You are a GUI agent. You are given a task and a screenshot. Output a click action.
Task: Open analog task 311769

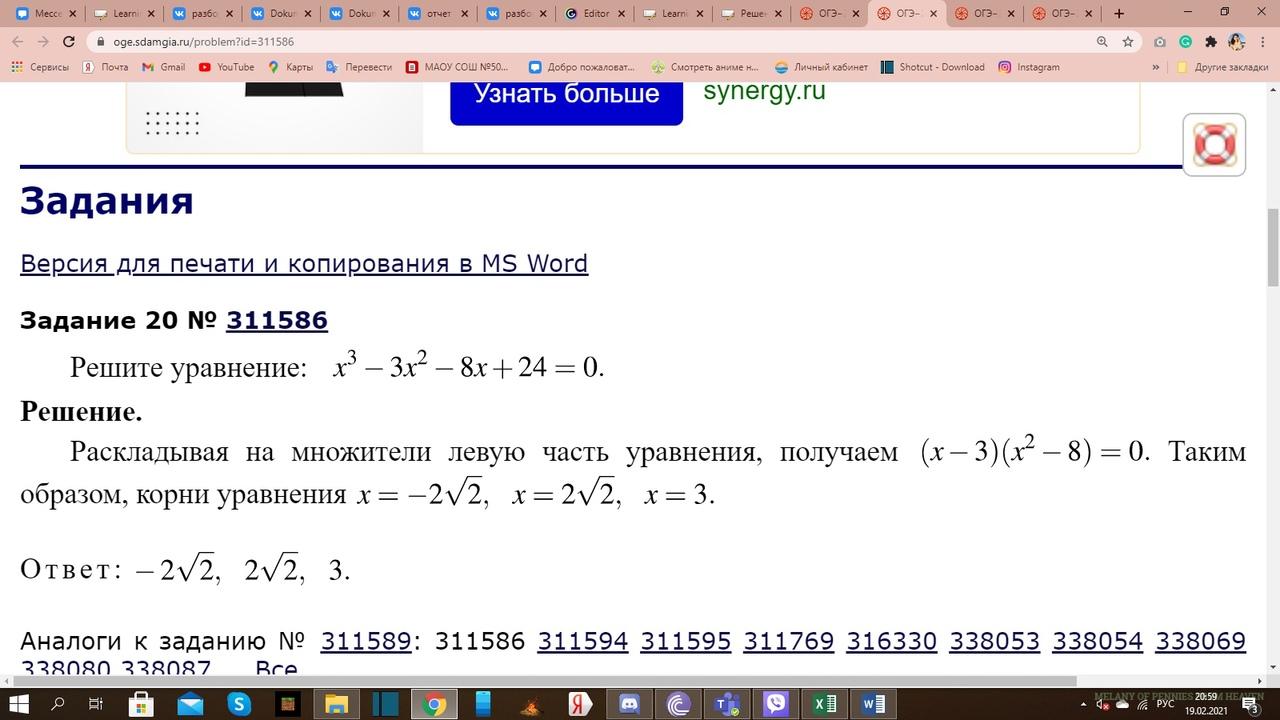coord(789,641)
